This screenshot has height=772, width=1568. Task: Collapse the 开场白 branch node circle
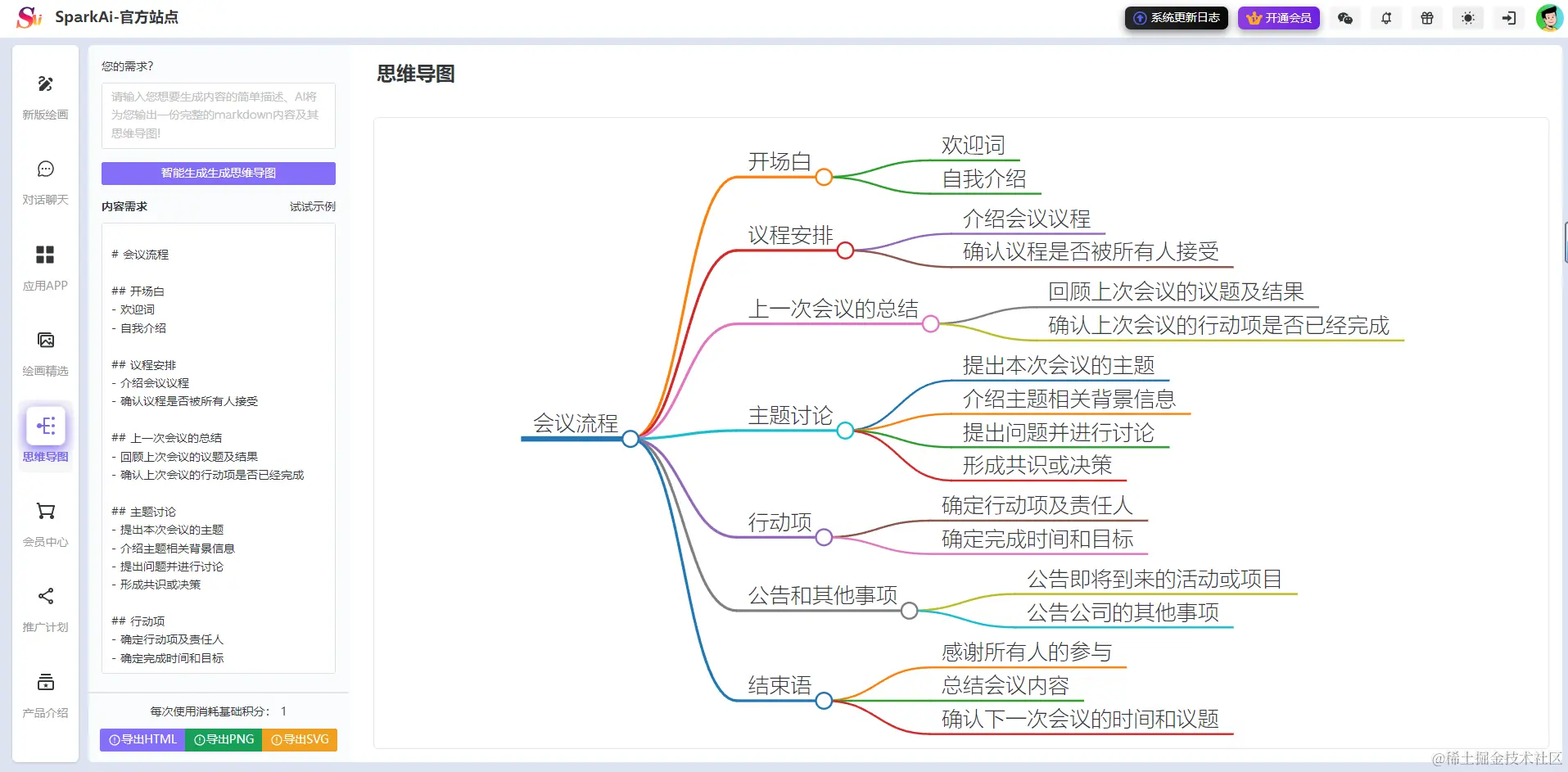click(x=825, y=176)
